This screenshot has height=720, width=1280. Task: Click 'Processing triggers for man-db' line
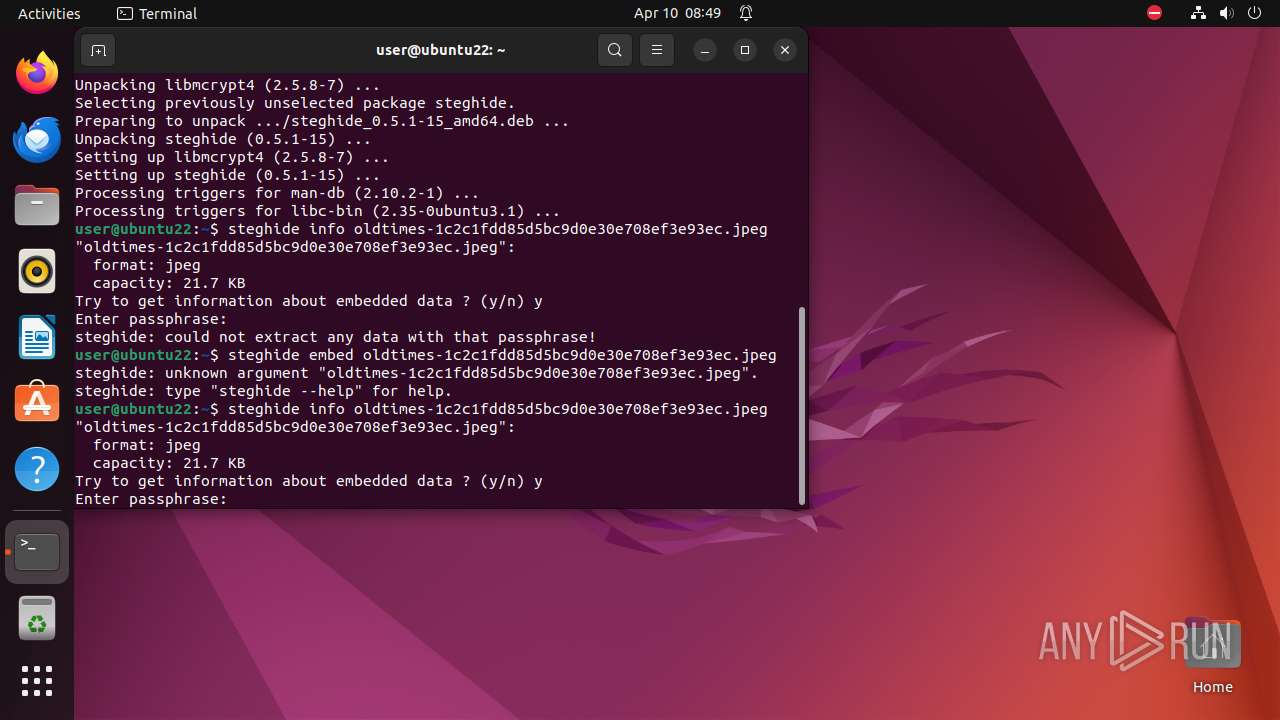[x=277, y=193]
